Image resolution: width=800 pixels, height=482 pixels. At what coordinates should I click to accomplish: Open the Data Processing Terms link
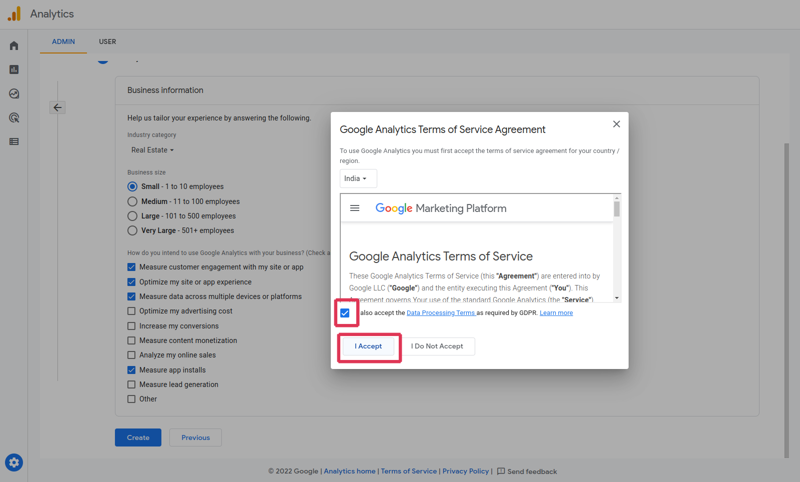click(x=441, y=313)
